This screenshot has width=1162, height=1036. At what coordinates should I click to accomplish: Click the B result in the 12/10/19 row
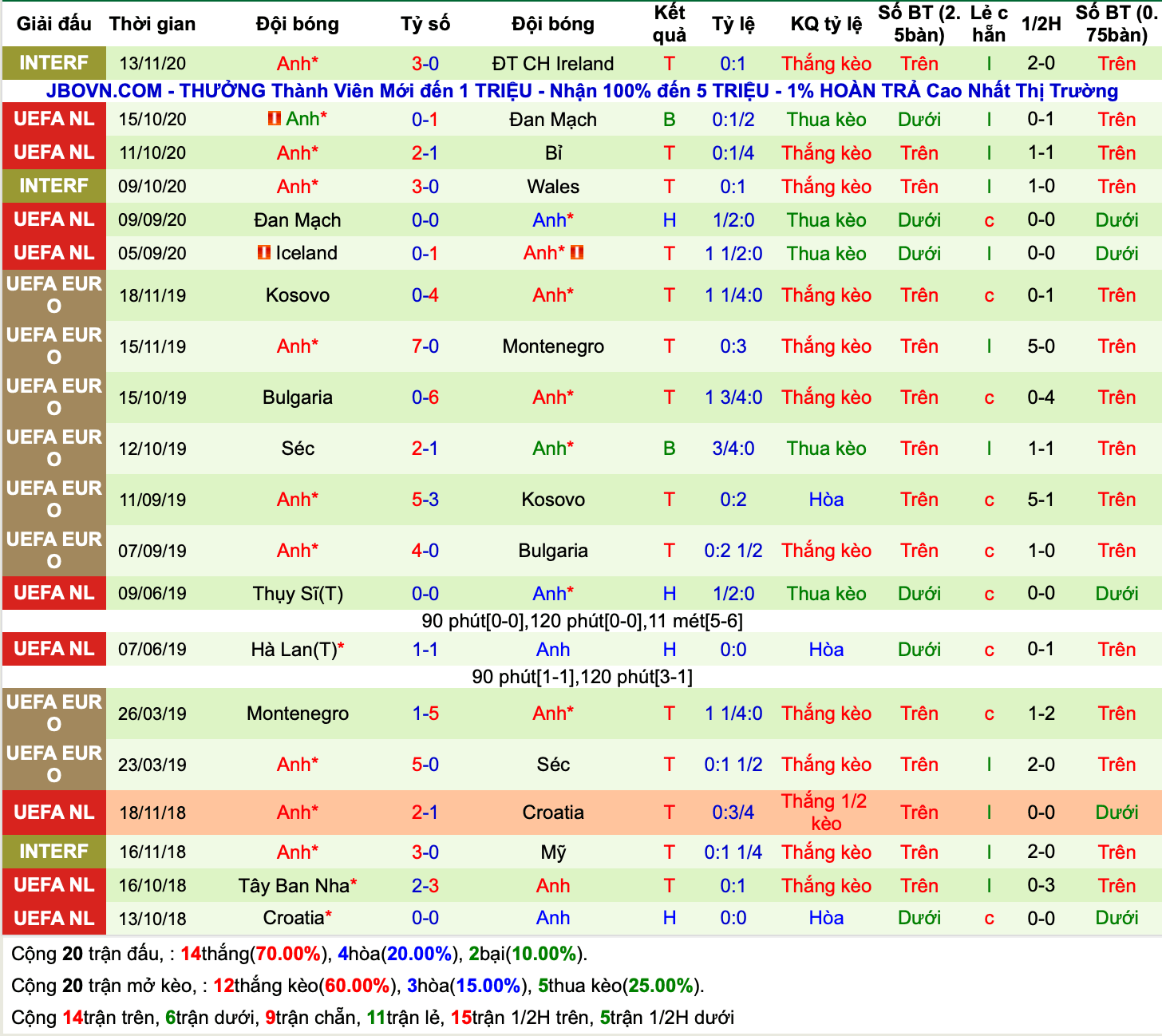[x=669, y=449]
